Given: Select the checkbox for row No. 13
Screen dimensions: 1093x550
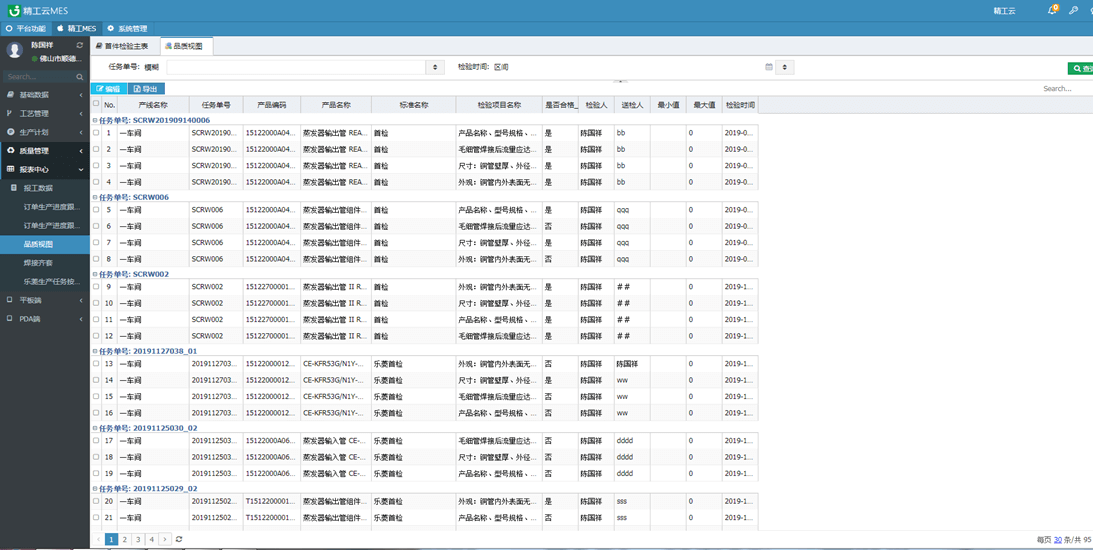Looking at the screenshot, I should click(x=97, y=364).
